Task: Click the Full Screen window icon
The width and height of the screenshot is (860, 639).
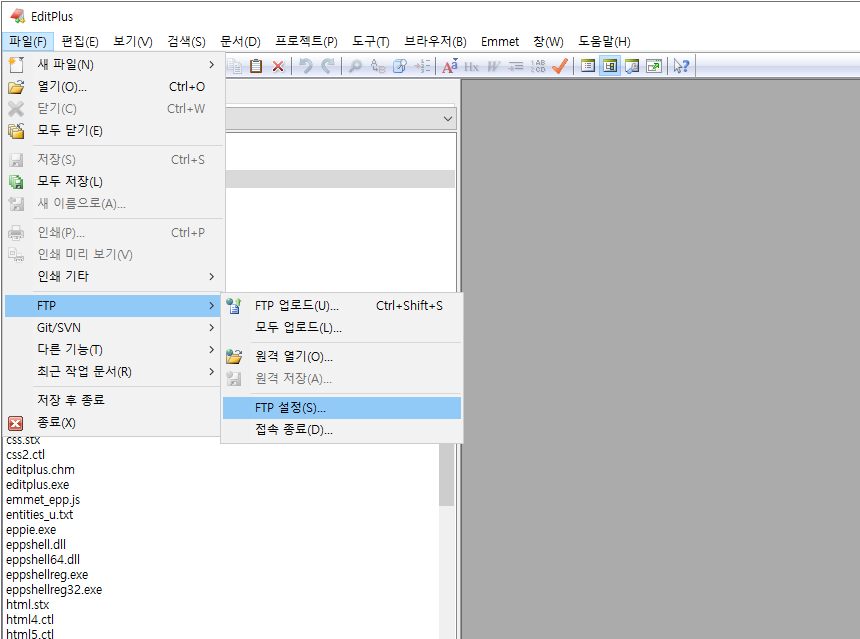Action: (x=654, y=66)
